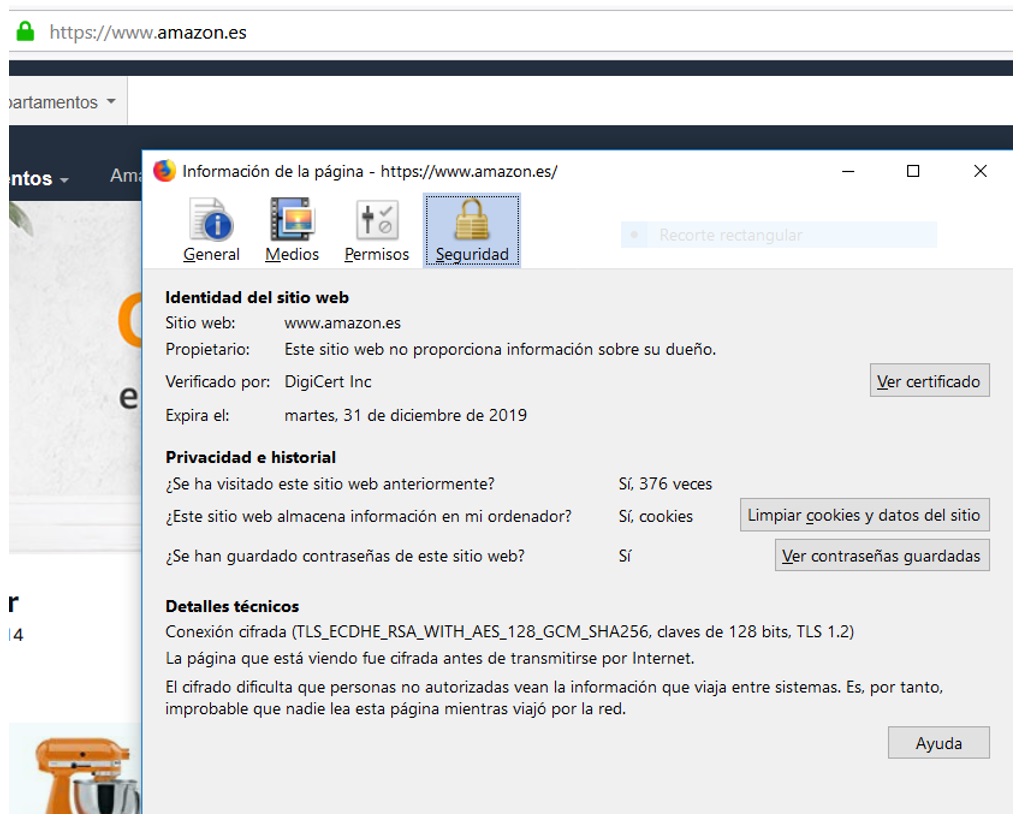Click the Ver certificado button

pos(929,381)
